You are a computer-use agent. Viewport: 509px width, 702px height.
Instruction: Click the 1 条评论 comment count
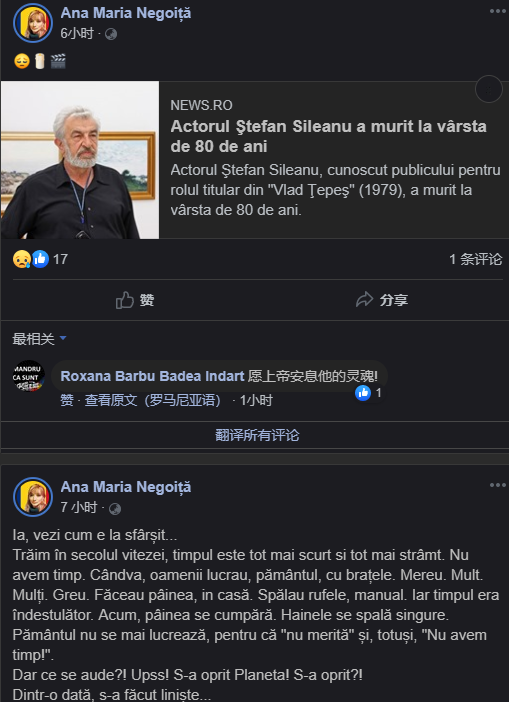tap(475, 259)
